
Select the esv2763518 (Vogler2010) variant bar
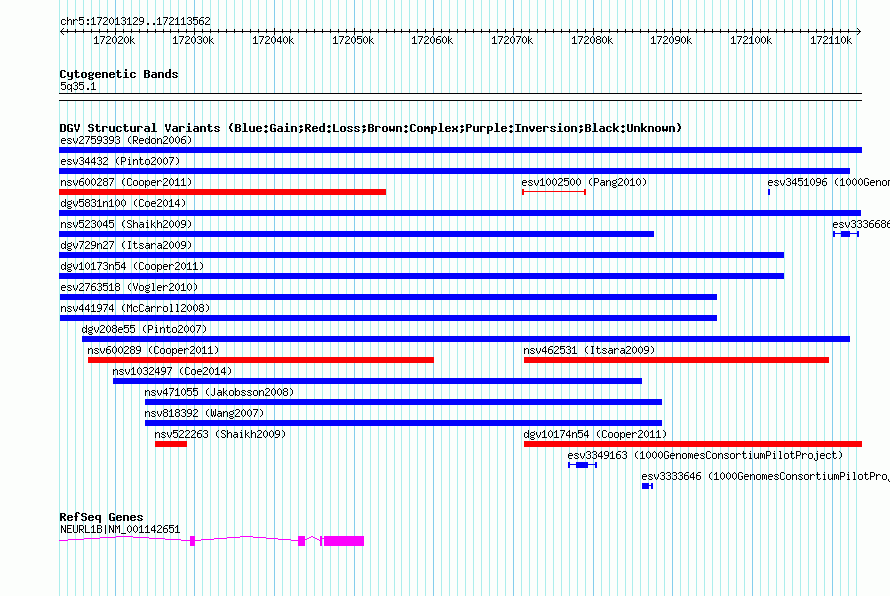(x=388, y=297)
